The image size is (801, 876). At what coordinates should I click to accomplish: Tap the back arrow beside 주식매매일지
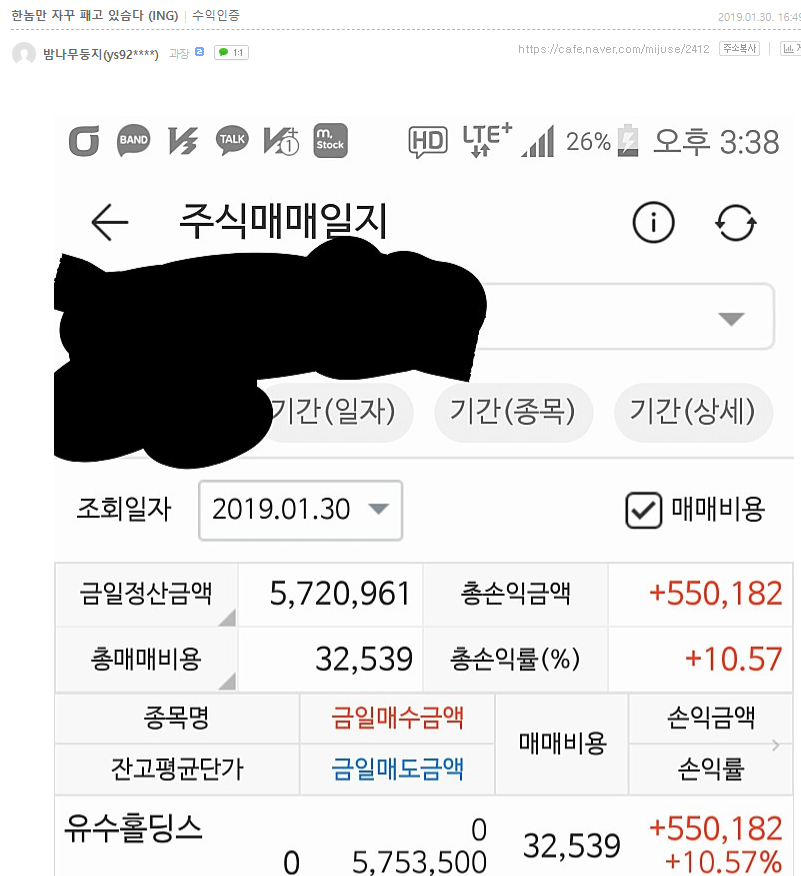109,222
